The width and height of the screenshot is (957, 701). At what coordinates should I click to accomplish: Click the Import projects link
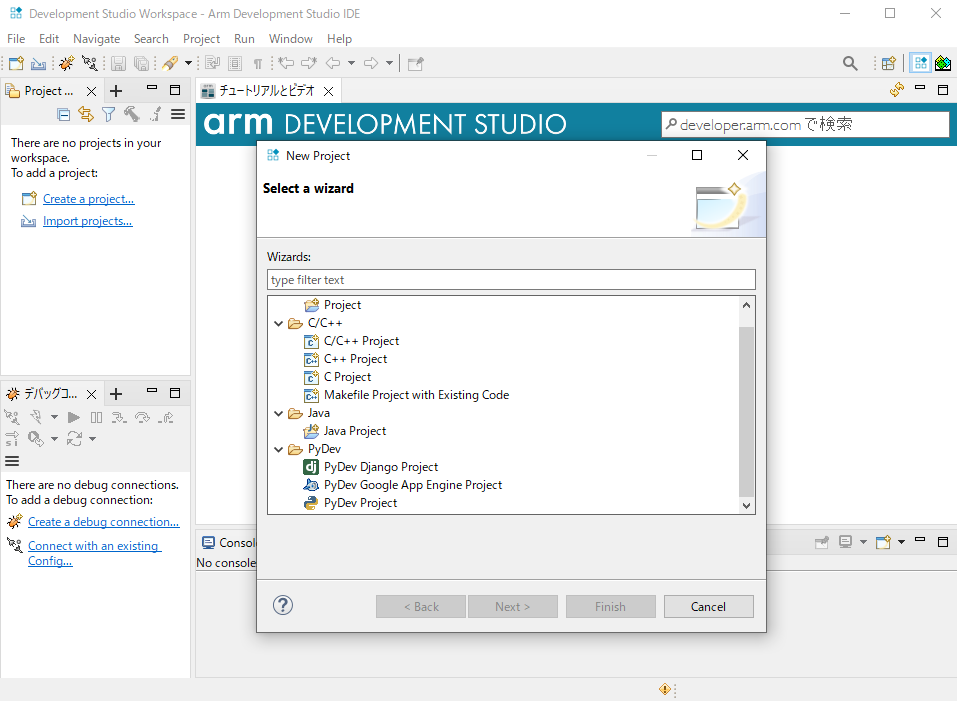click(87, 221)
